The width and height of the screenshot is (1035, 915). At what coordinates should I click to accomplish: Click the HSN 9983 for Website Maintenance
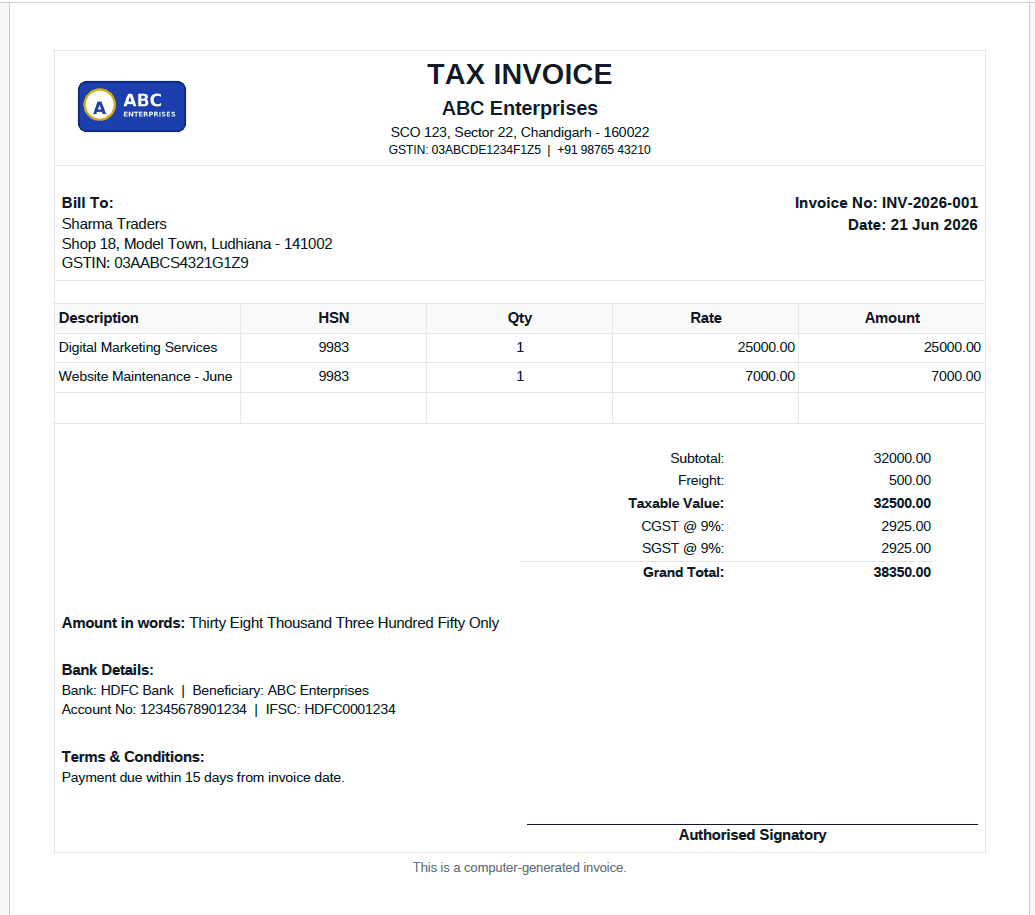[333, 376]
